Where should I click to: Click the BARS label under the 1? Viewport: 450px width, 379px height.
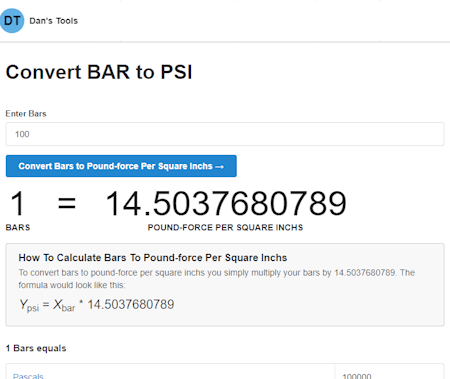(18, 228)
